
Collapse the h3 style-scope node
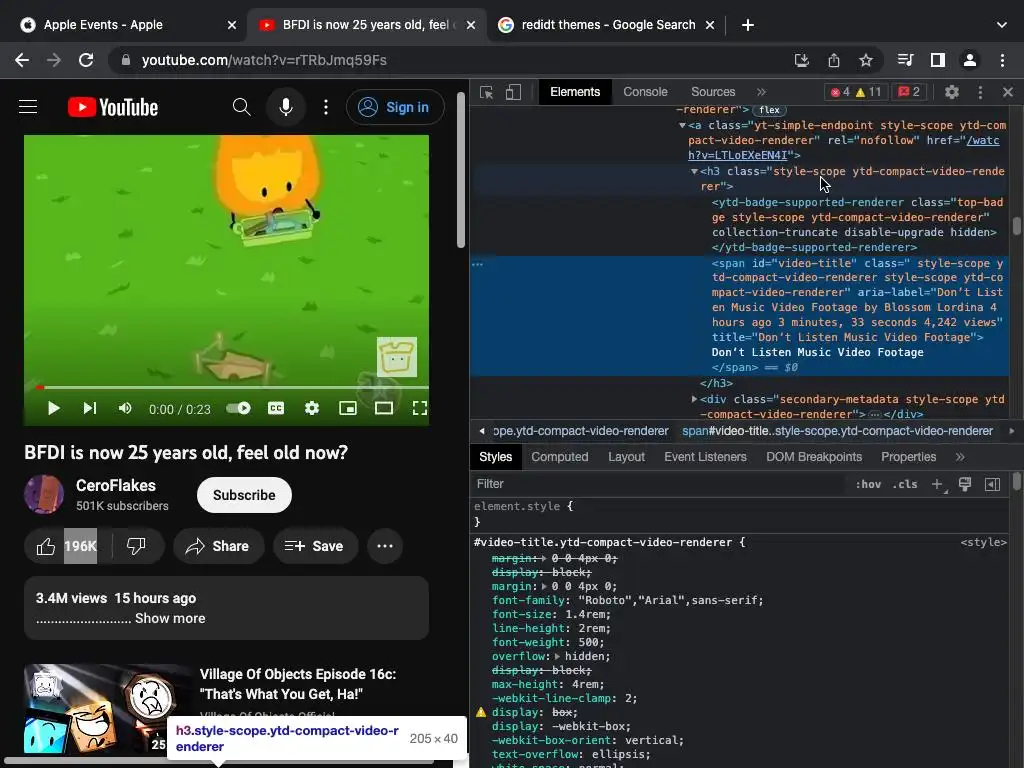coord(694,172)
